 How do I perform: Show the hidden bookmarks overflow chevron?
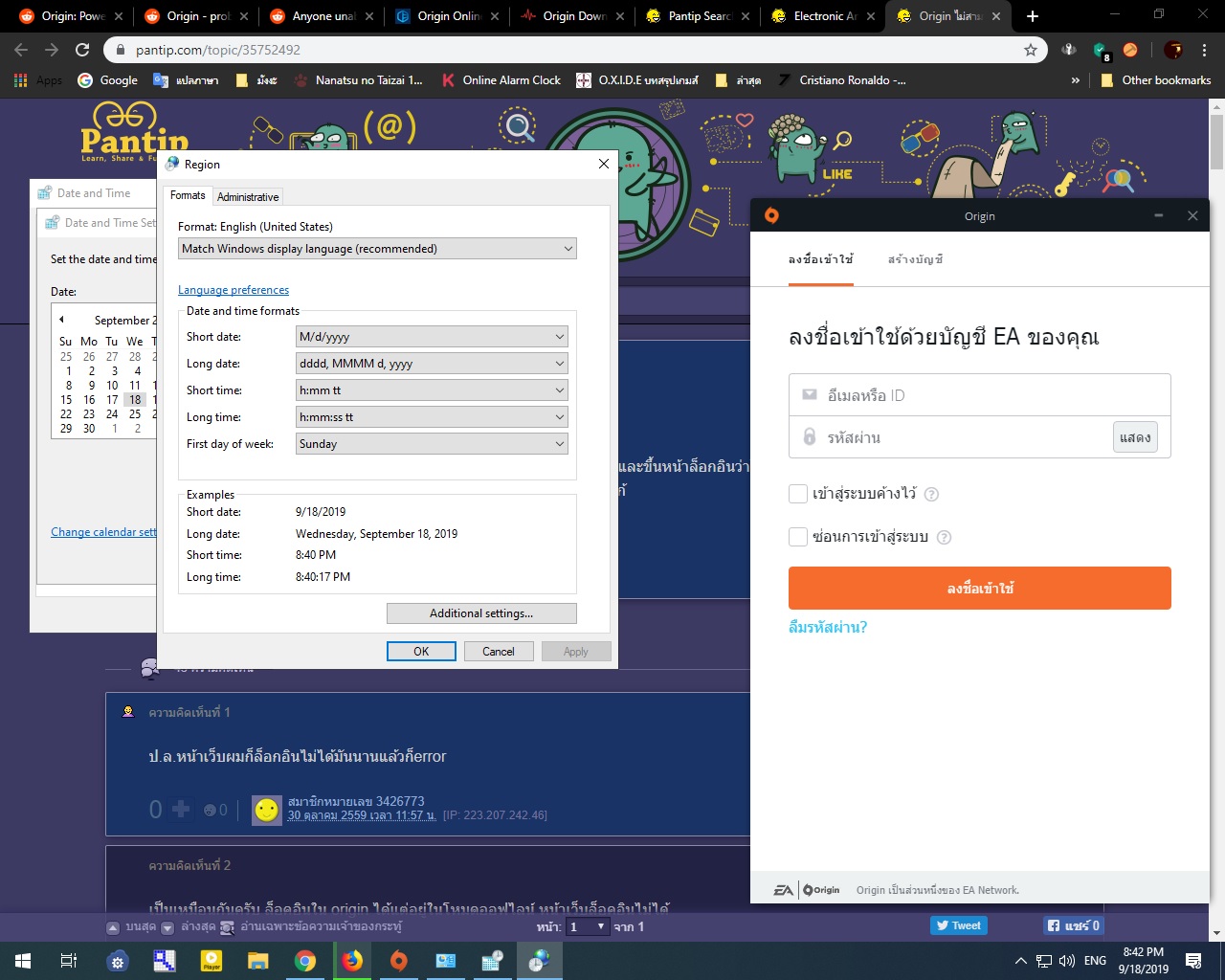click(1076, 80)
